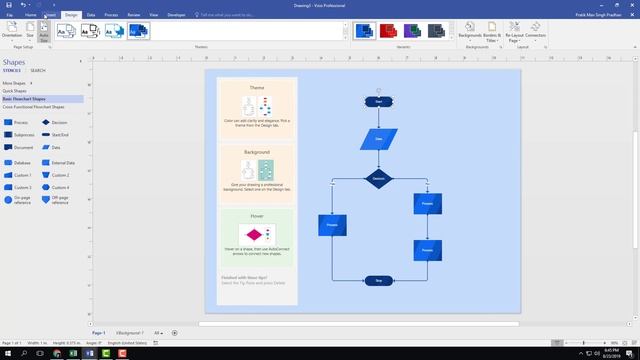The width and height of the screenshot is (640, 360).
Task: Click the Save icon in title bar
Action: point(9,5)
